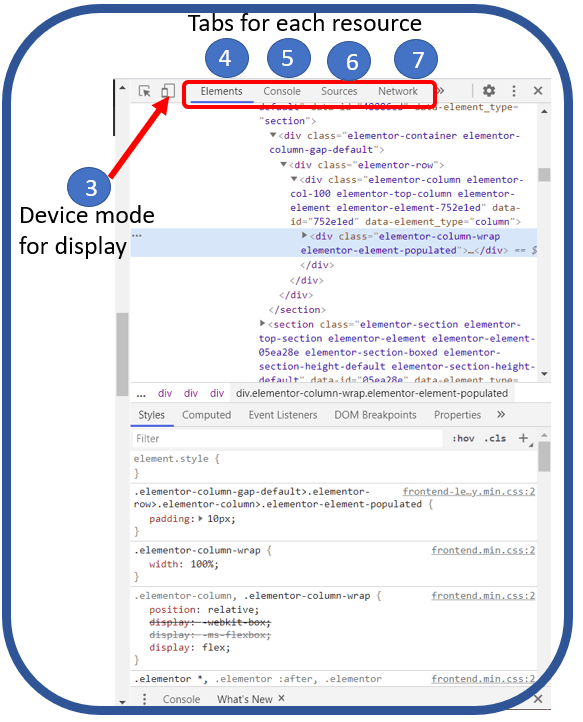Click the styles pane scrollbar thumb
The image size is (583, 722).
[x=544, y=456]
